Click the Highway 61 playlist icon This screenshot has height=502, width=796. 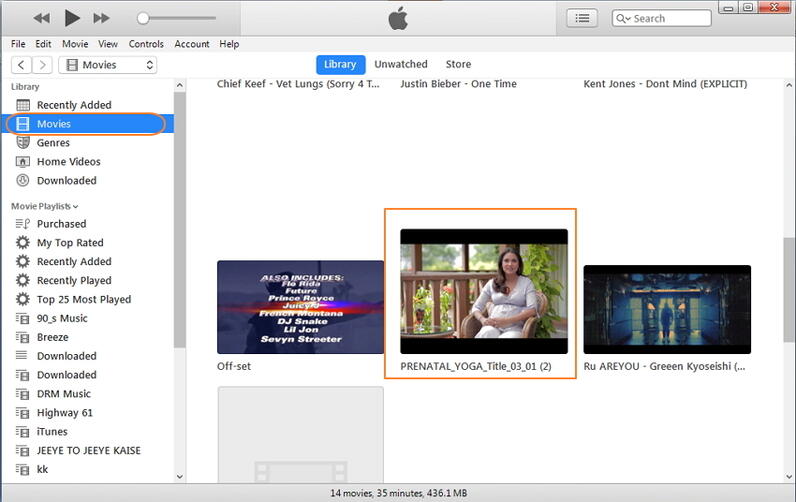click(23, 413)
